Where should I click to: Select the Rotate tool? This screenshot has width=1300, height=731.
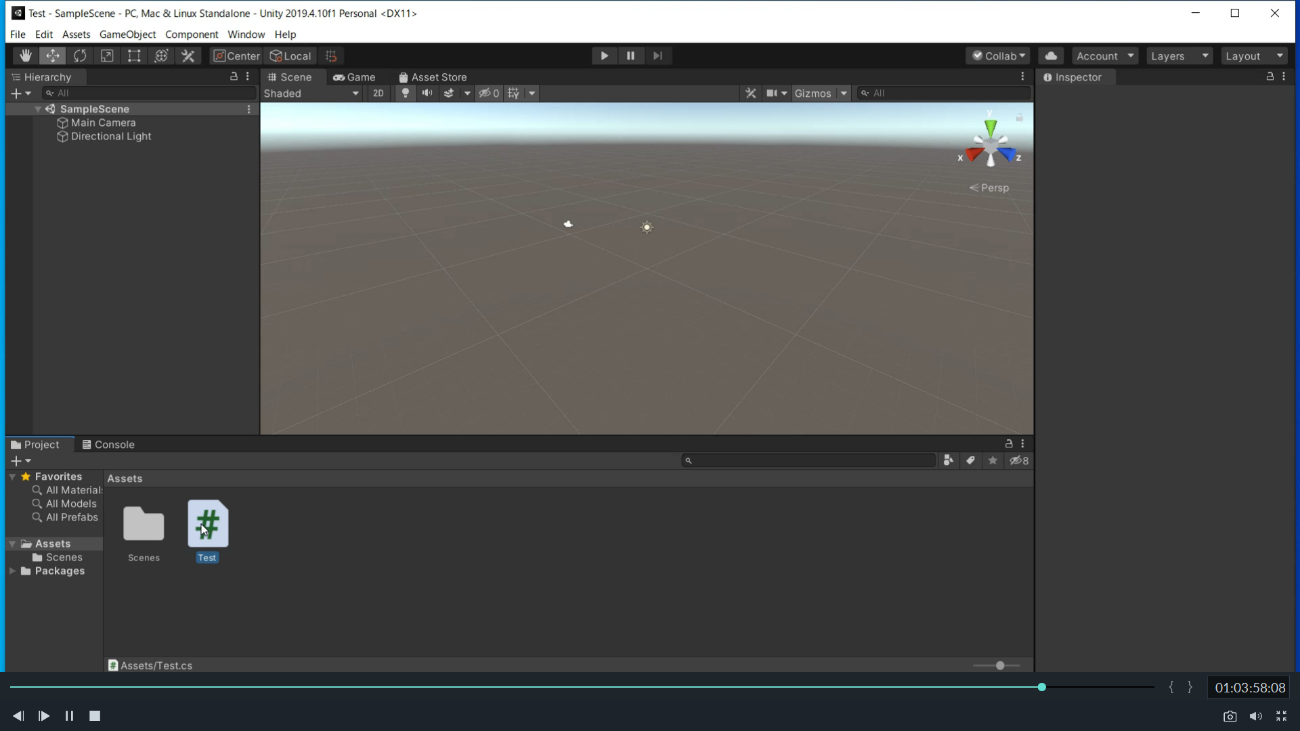[79, 55]
